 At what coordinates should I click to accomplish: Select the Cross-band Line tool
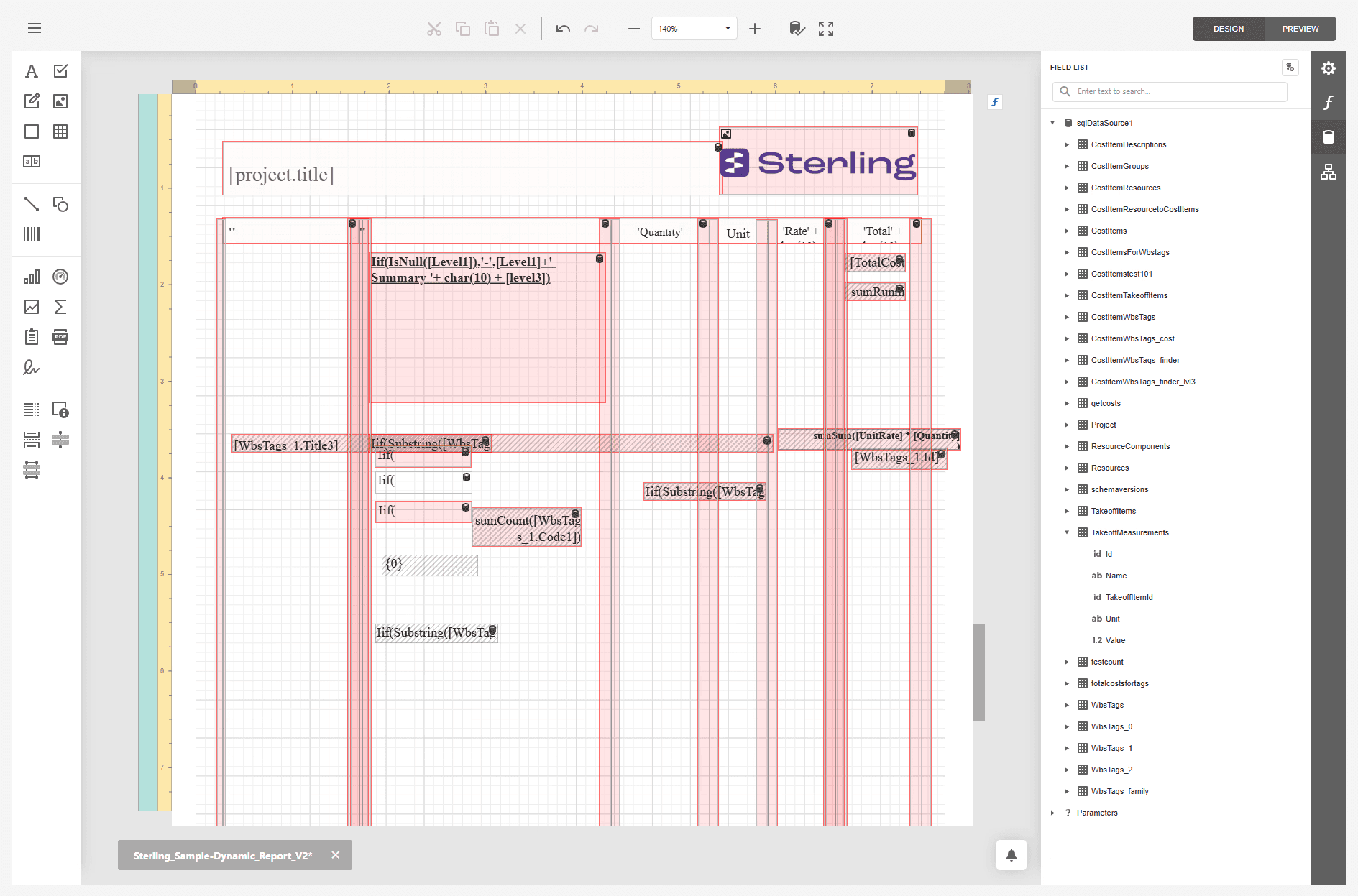pyautogui.click(x=60, y=440)
